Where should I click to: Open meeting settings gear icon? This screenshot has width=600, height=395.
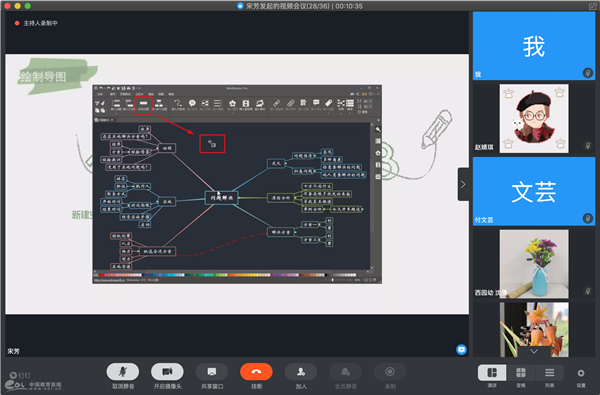[x=581, y=373]
